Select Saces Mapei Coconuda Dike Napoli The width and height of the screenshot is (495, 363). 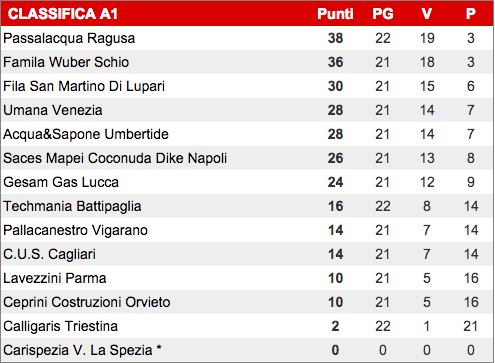(115, 158)
